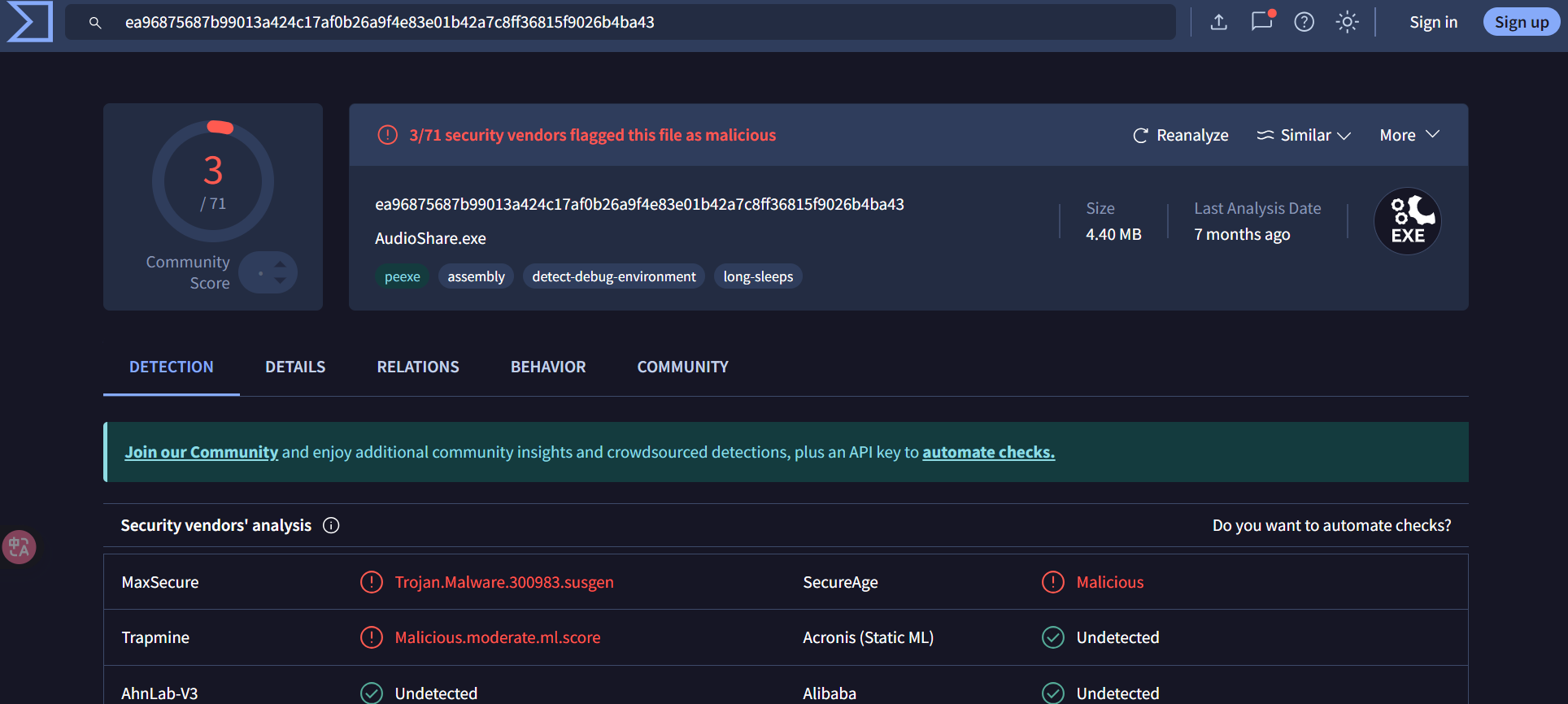Click the VirusTotal logo icon
The width and height of the screenshot is (1568, 704).
tap(30, 22)
